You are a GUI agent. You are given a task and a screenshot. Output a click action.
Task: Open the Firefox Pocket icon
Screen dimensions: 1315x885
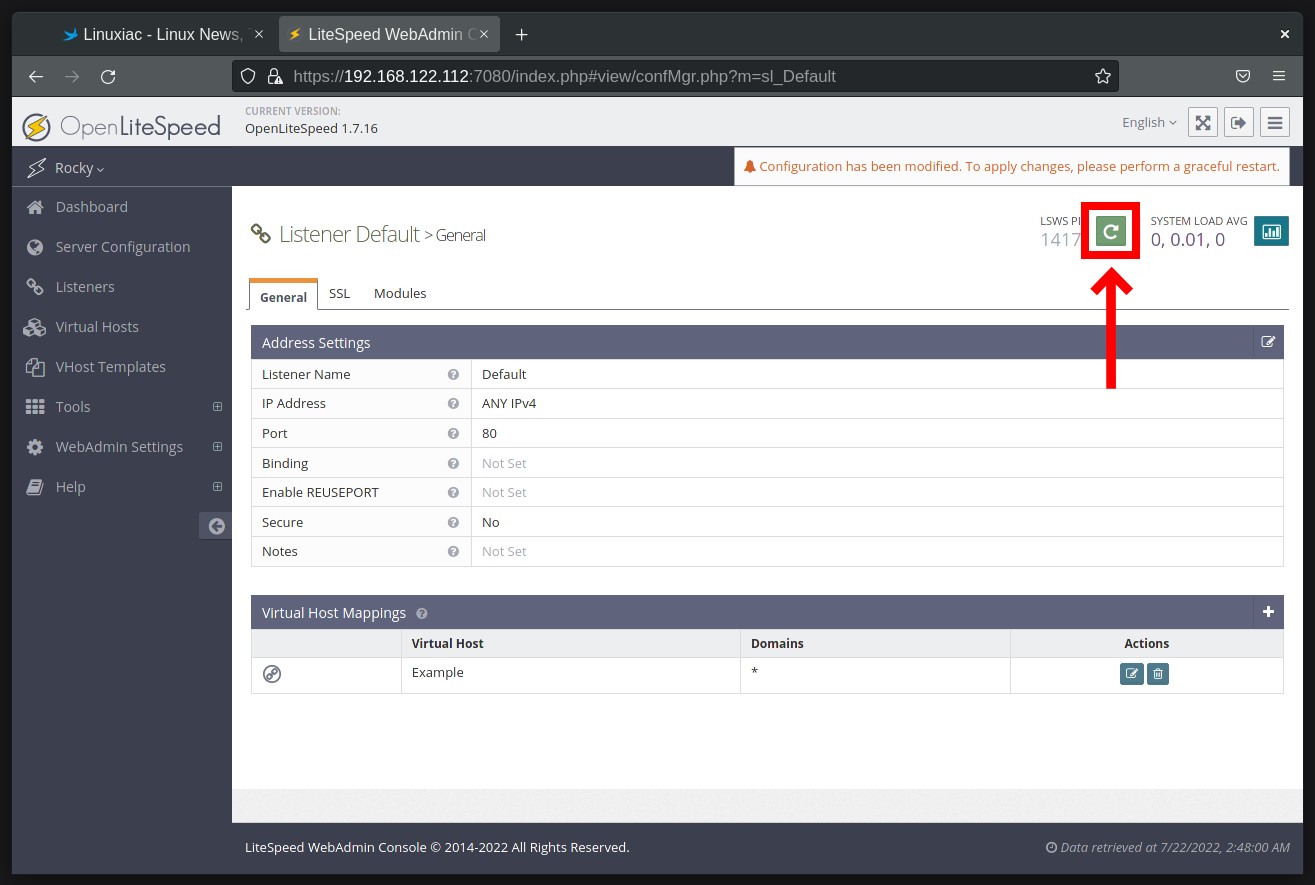point(1243,76)
